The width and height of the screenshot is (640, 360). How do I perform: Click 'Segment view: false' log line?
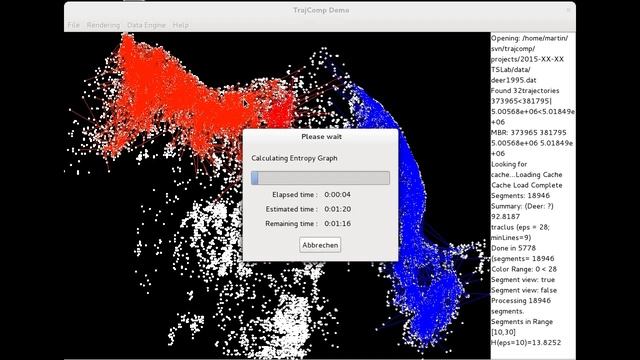click(524, 290)
